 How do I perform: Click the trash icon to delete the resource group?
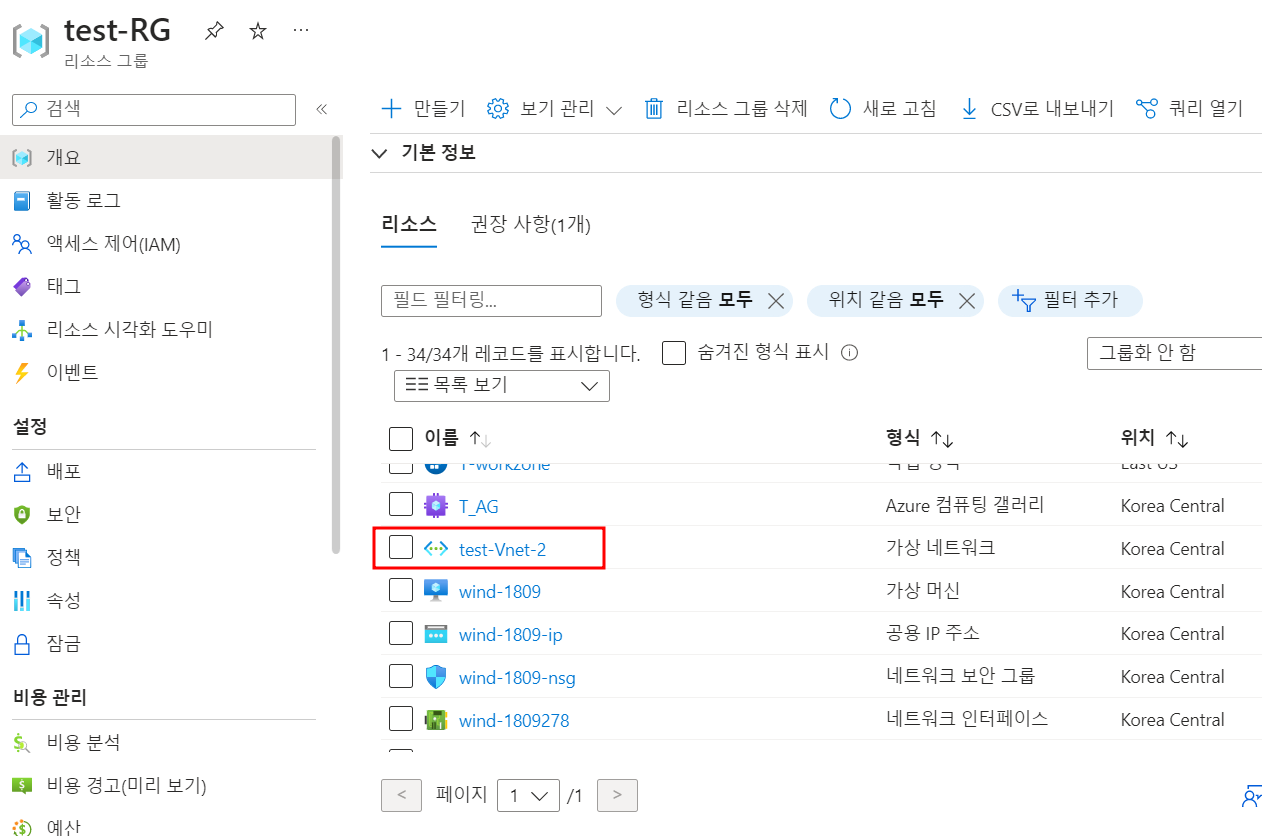pyautogui.click(x=654, y=109)
